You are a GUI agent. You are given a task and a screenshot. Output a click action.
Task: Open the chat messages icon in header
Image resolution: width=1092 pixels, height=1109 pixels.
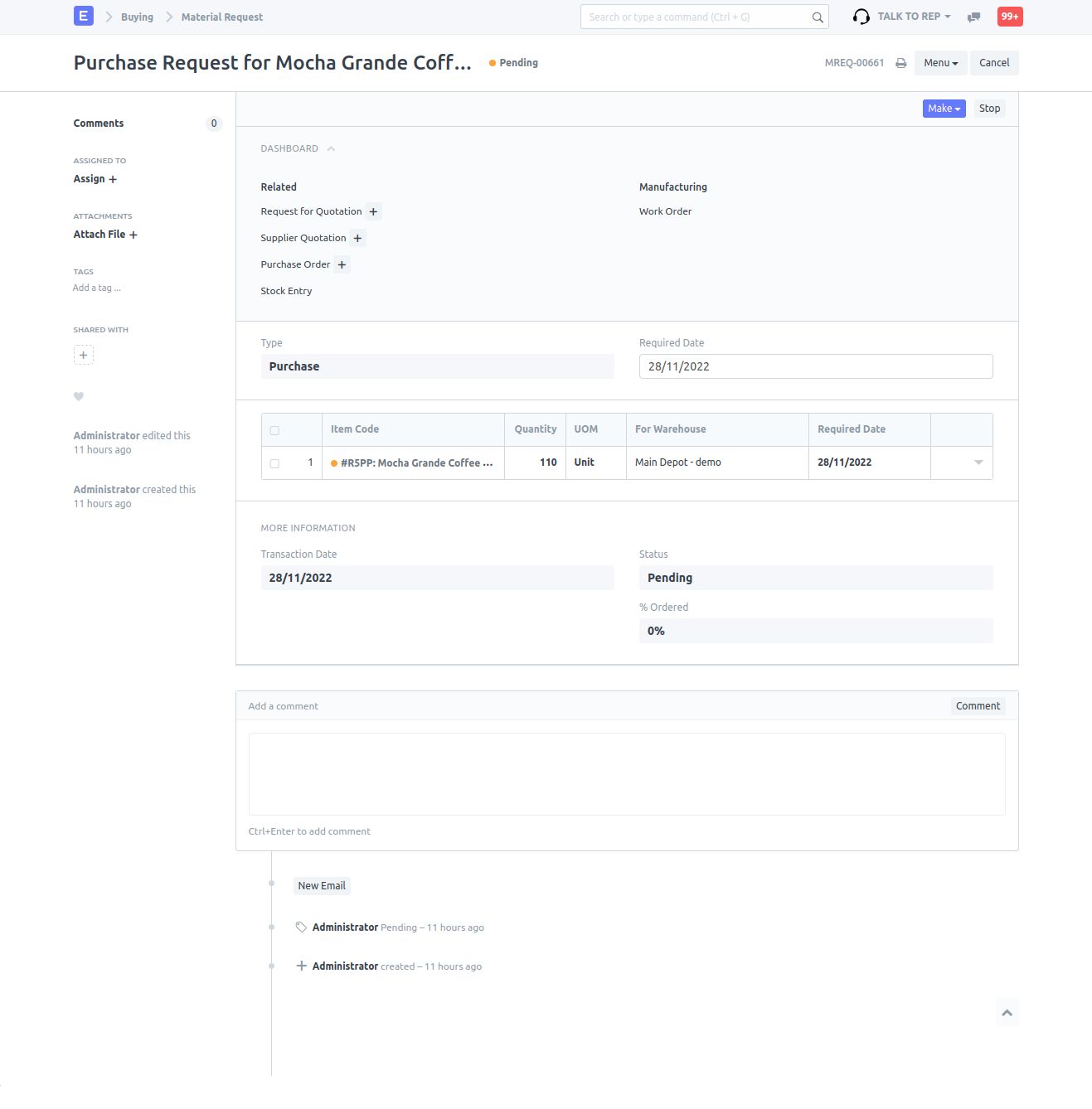[974, 17]
